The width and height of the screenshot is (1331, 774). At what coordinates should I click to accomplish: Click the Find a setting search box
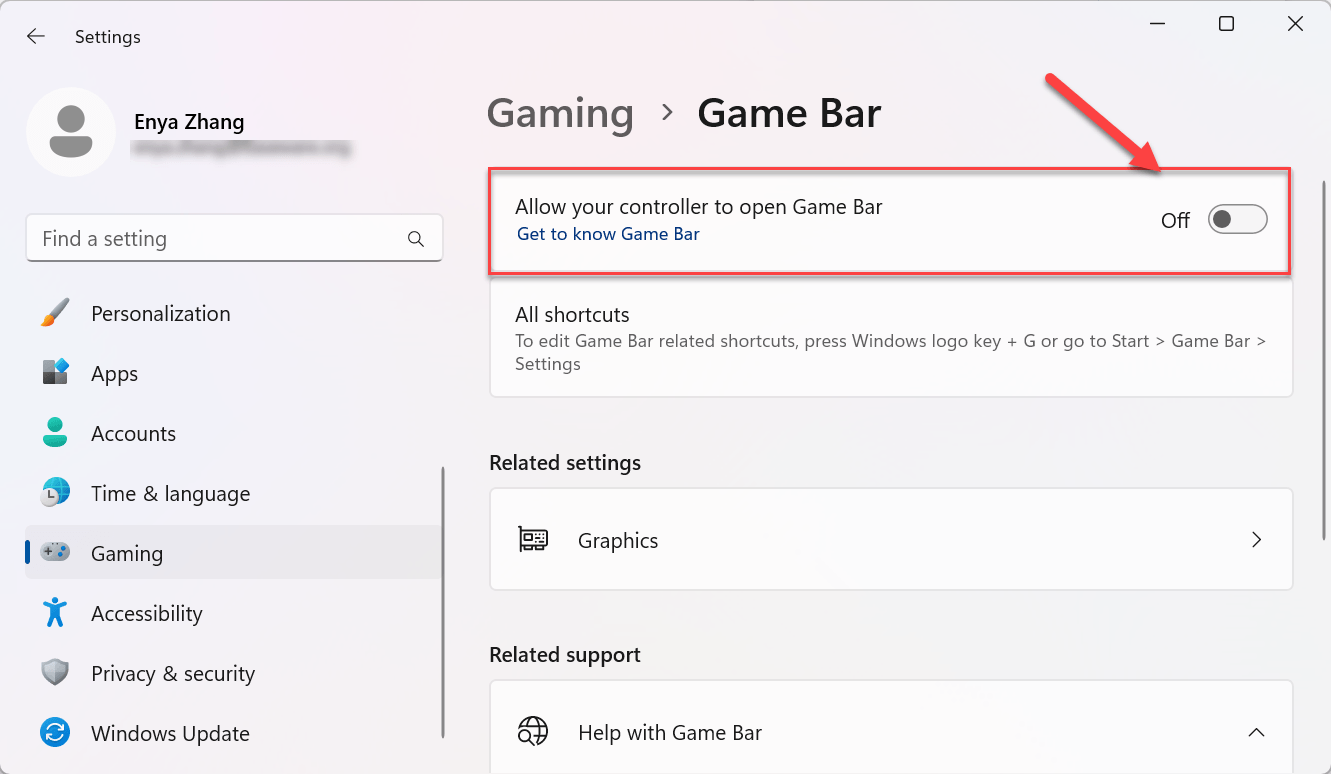tap(234, 239)
